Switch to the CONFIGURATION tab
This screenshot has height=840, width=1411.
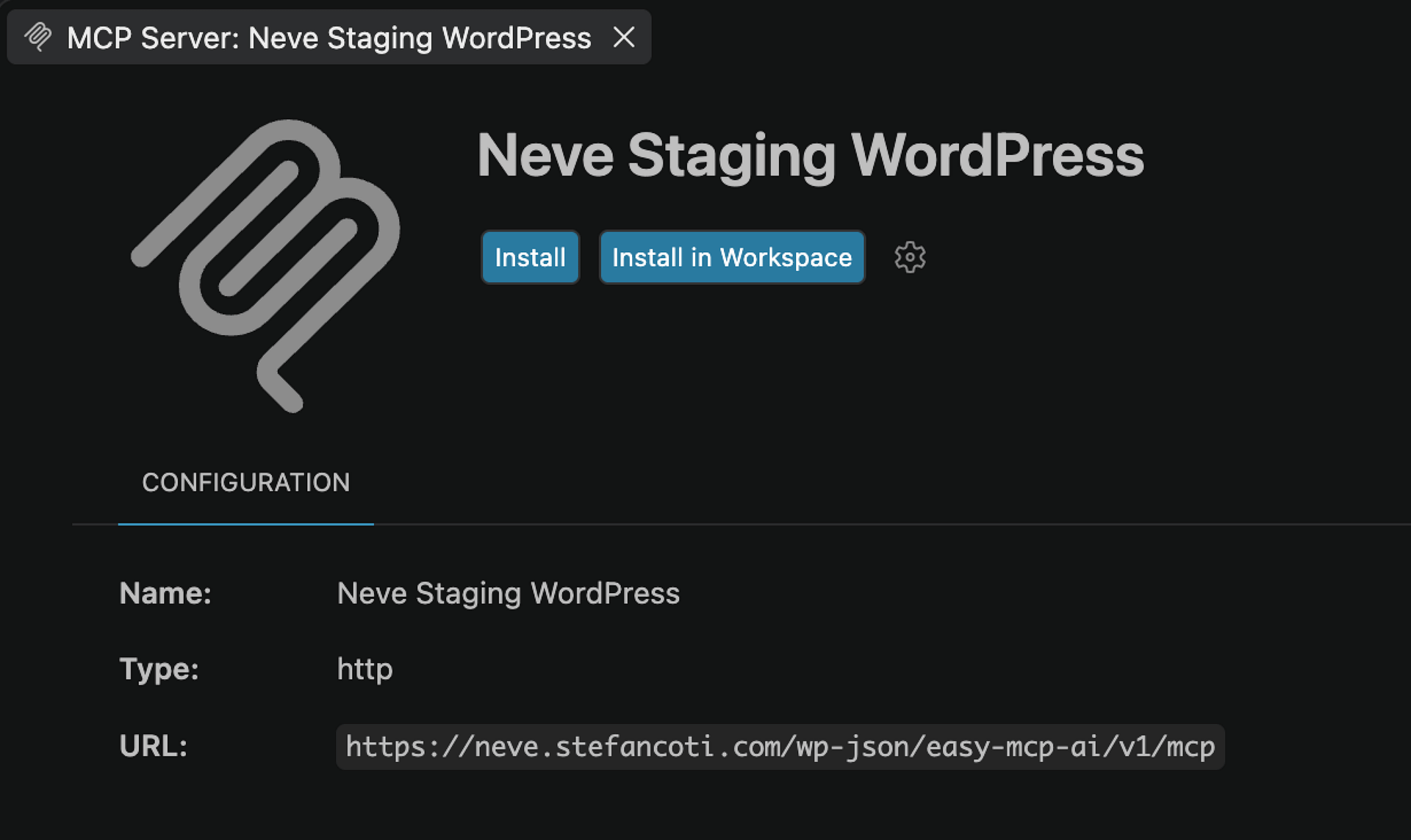(245, 483)
